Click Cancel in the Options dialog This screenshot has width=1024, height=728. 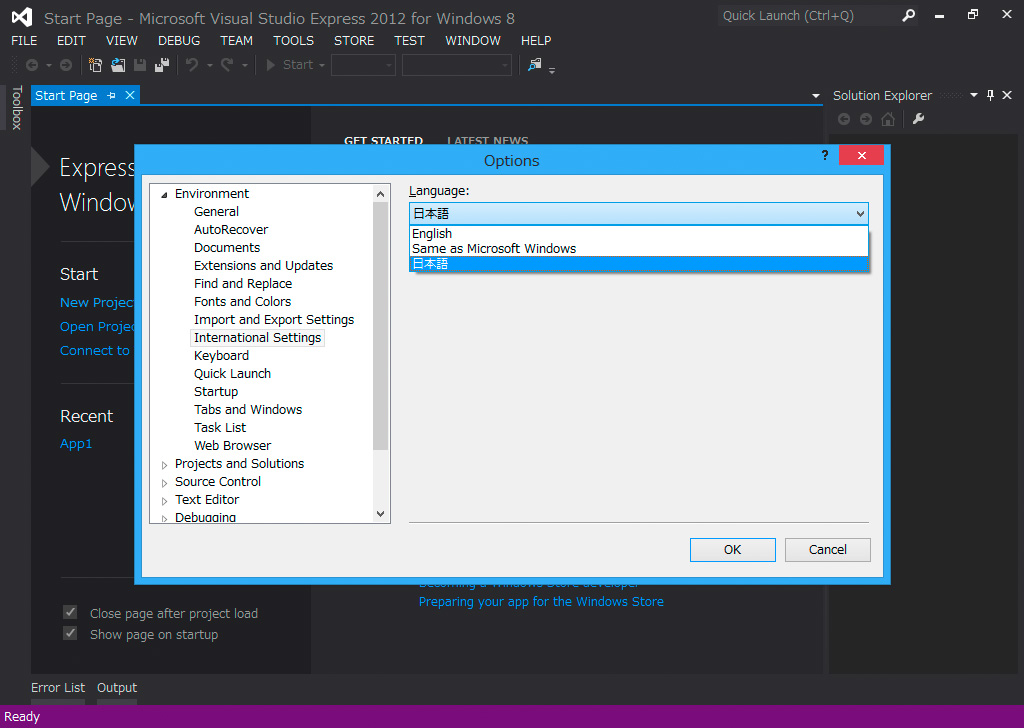click(827, 550)
